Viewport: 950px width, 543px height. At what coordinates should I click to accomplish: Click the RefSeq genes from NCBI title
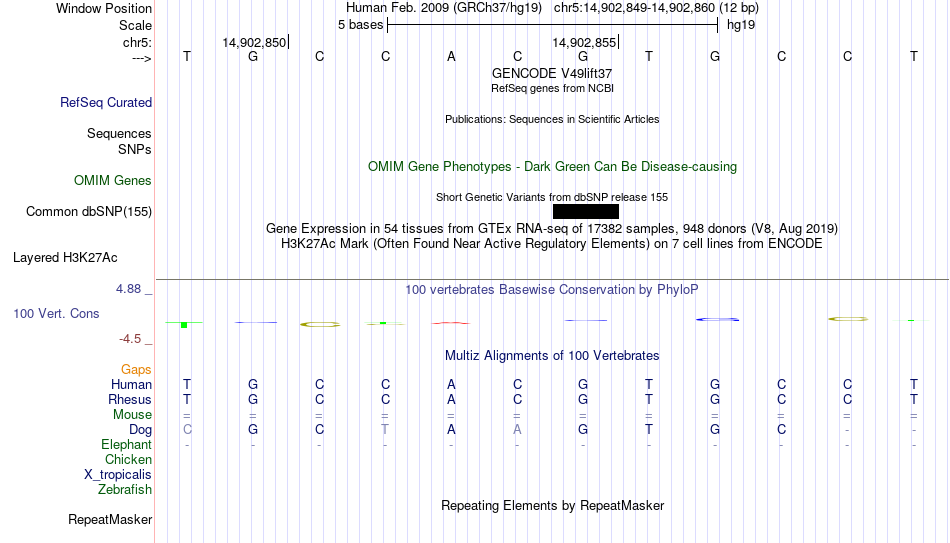(553, 88)
